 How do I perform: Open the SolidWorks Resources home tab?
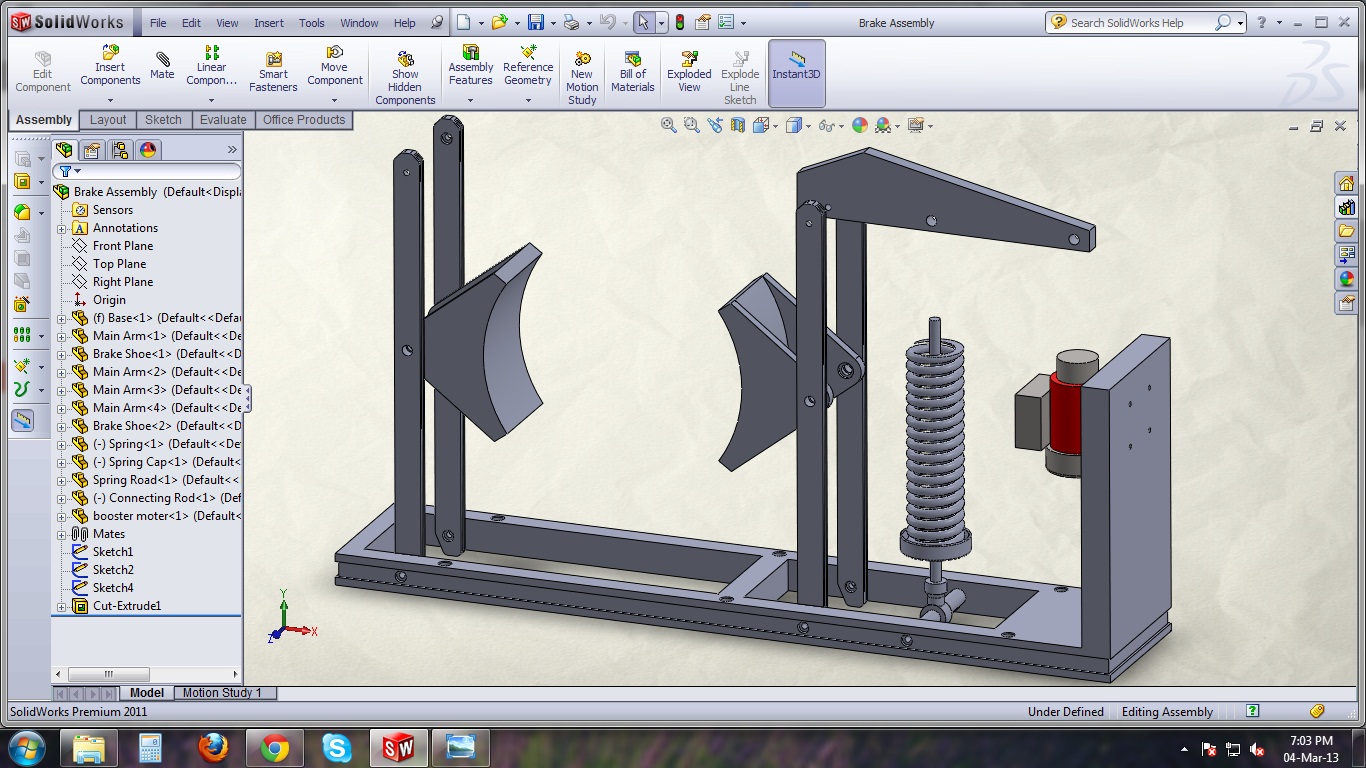(x=1346, y=183)
